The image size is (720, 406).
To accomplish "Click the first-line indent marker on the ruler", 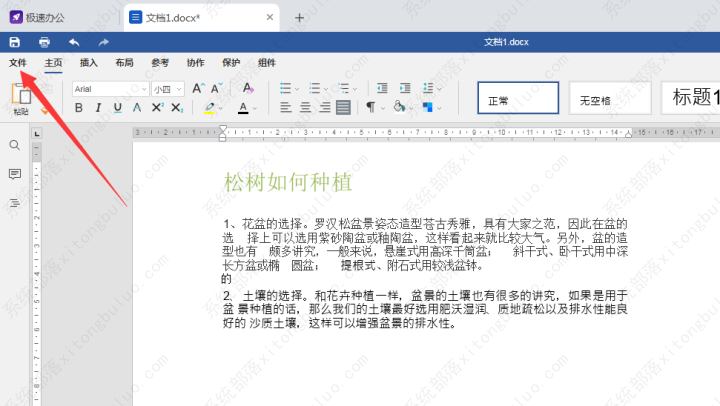I will 223,129.
